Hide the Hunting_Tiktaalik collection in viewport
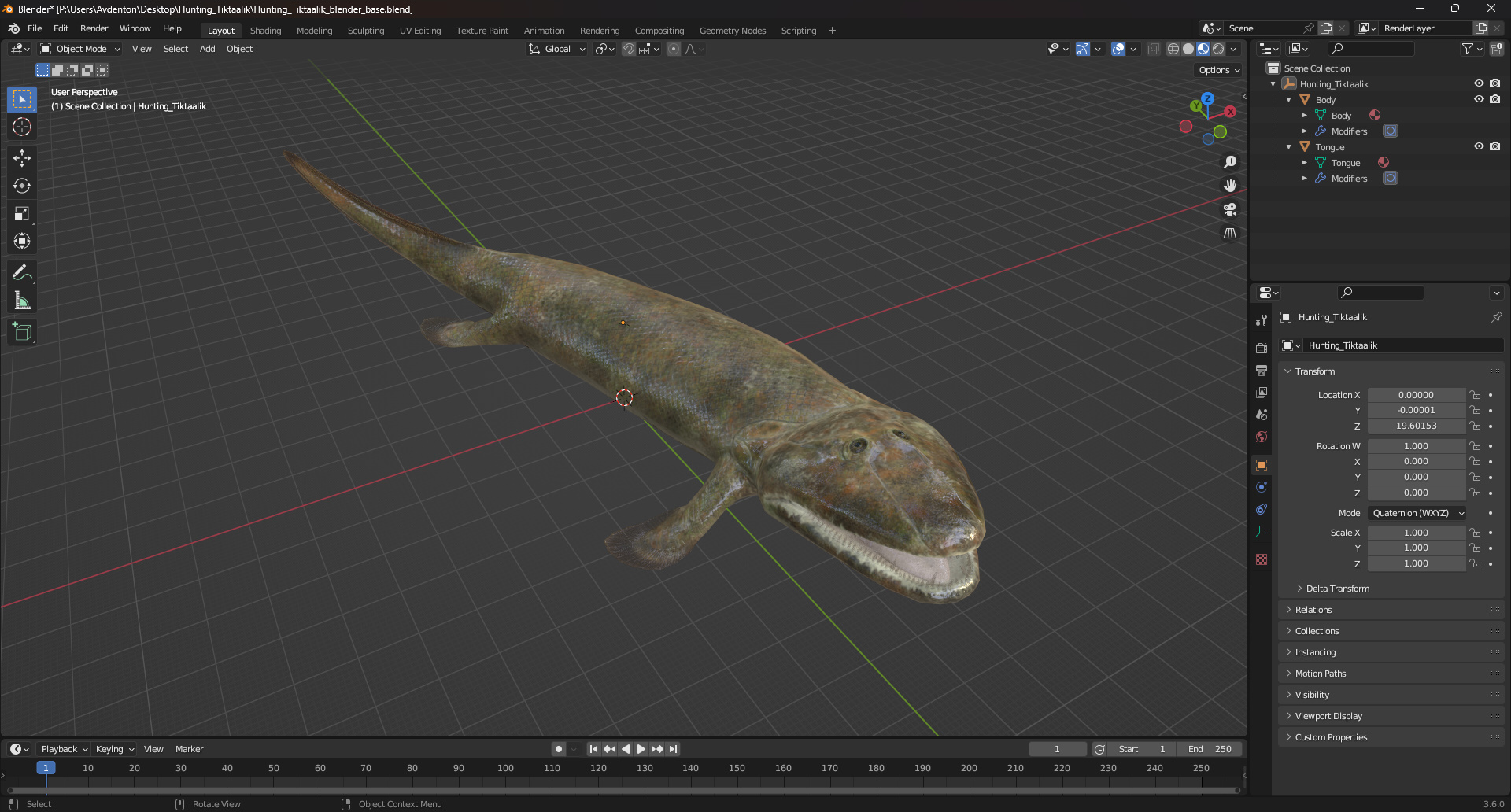This screenshot has height=812, width=1511. [1479, 83]
